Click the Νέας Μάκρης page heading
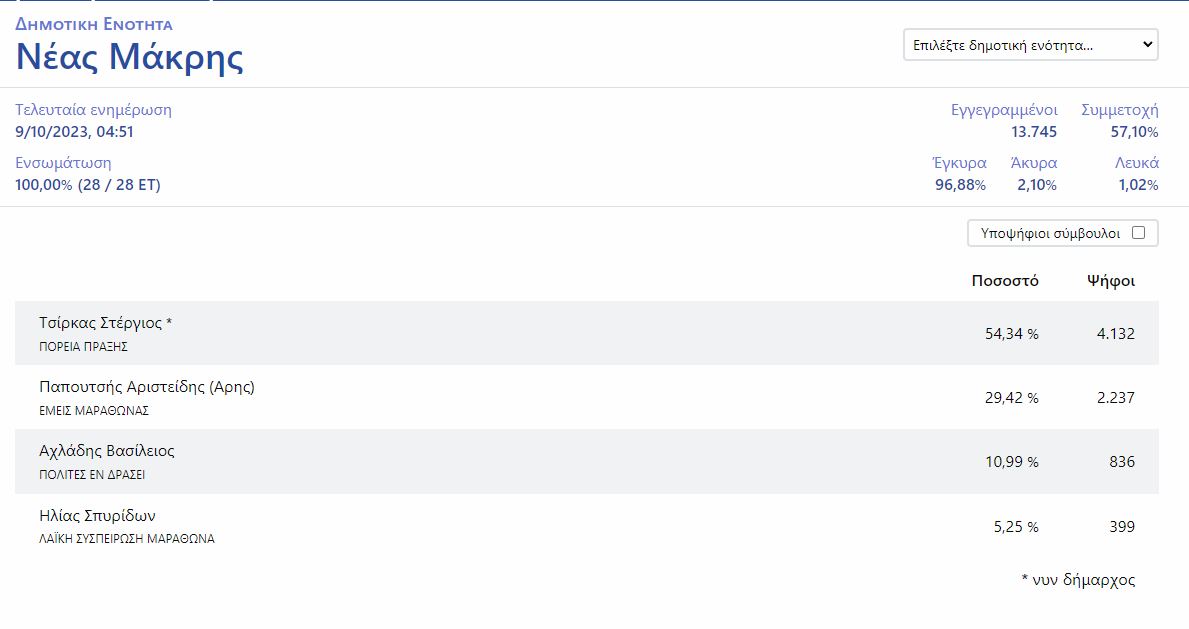The image size is (1189, 629). click(x=130, y=57)
